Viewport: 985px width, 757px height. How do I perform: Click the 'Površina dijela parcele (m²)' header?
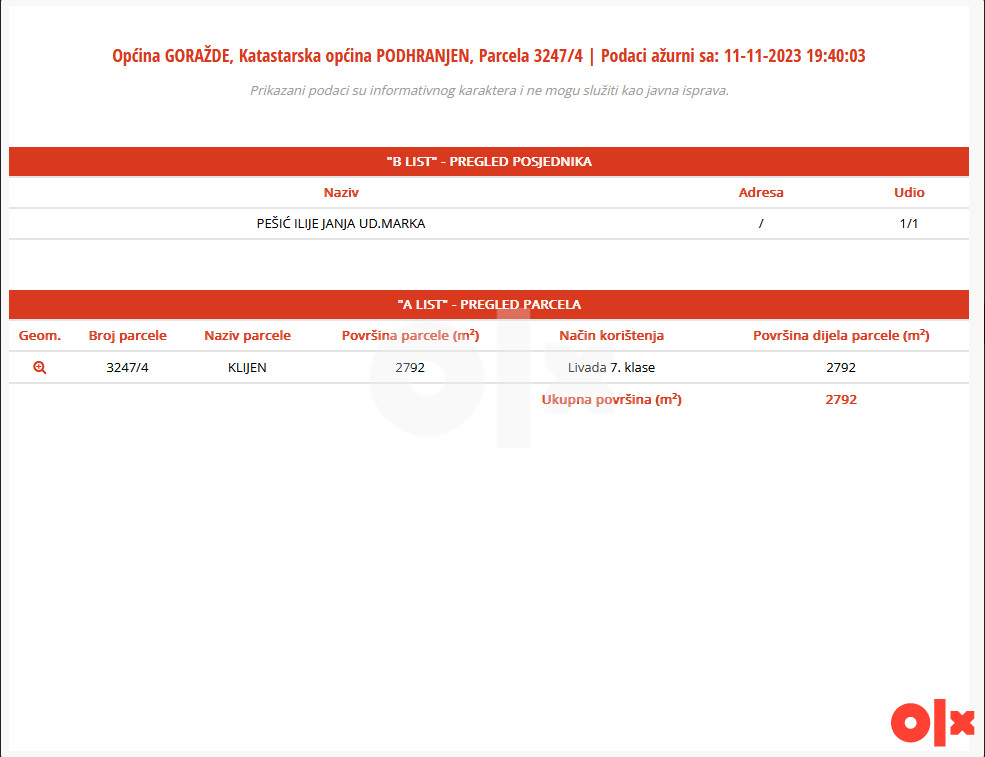(841, 335)
